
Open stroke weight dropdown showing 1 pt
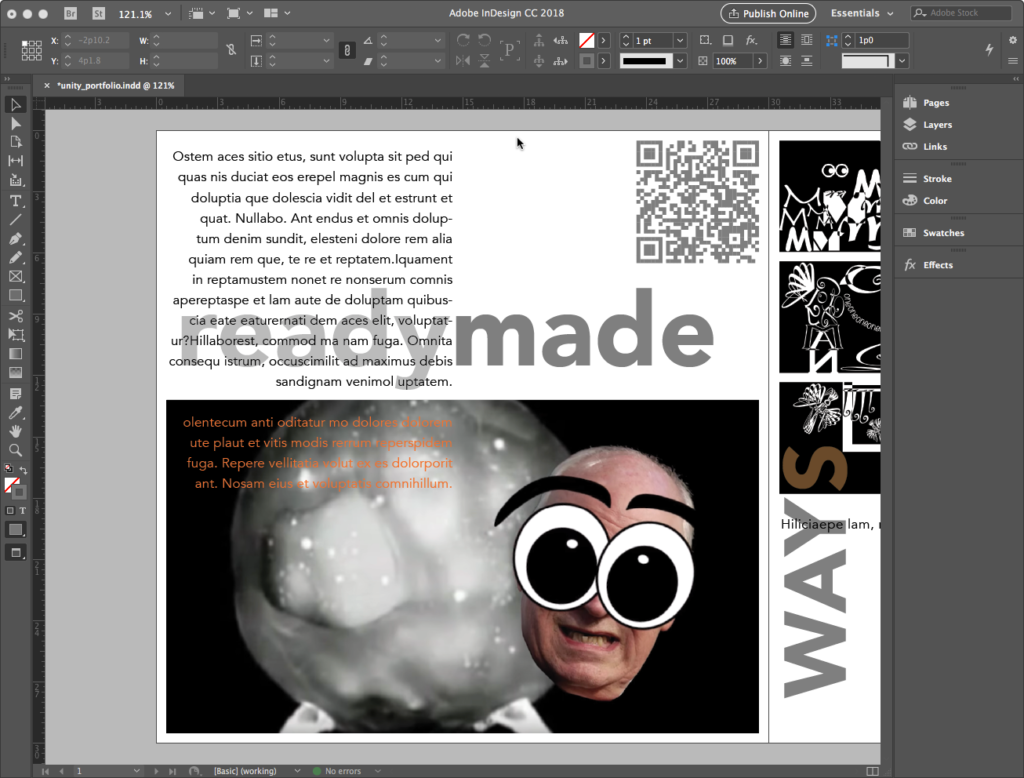tap(680, 40)
